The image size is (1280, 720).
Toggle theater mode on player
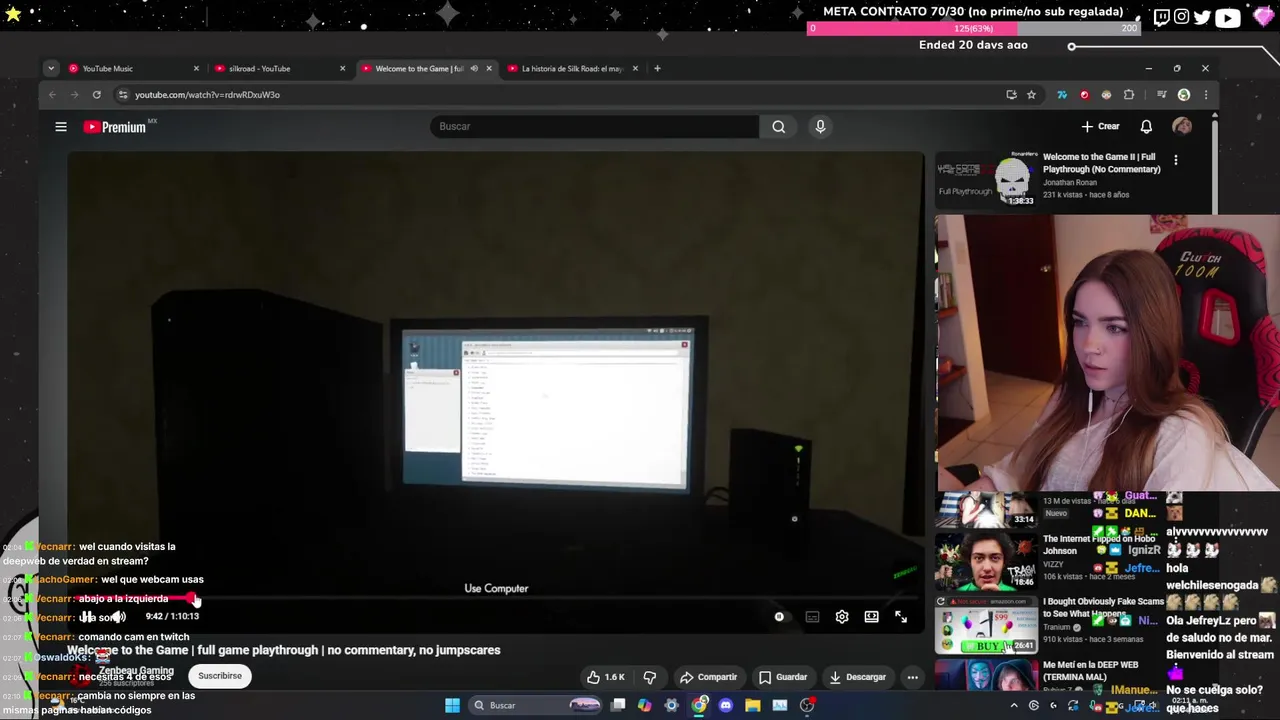pos(872,617)
